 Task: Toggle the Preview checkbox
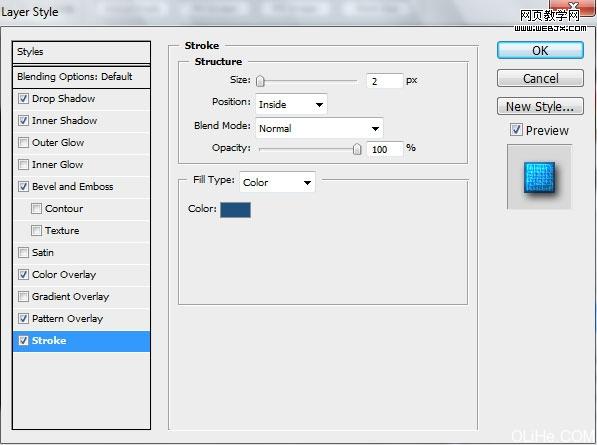[516, 130]
